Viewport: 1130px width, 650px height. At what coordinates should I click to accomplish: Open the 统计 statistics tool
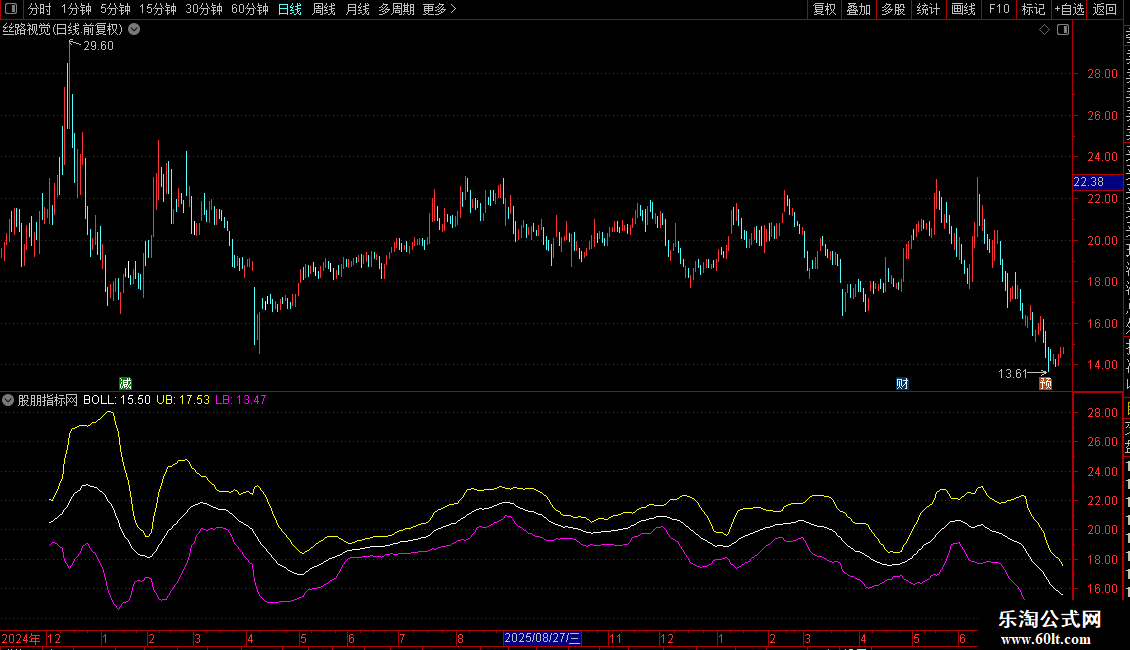coord(927,9)
